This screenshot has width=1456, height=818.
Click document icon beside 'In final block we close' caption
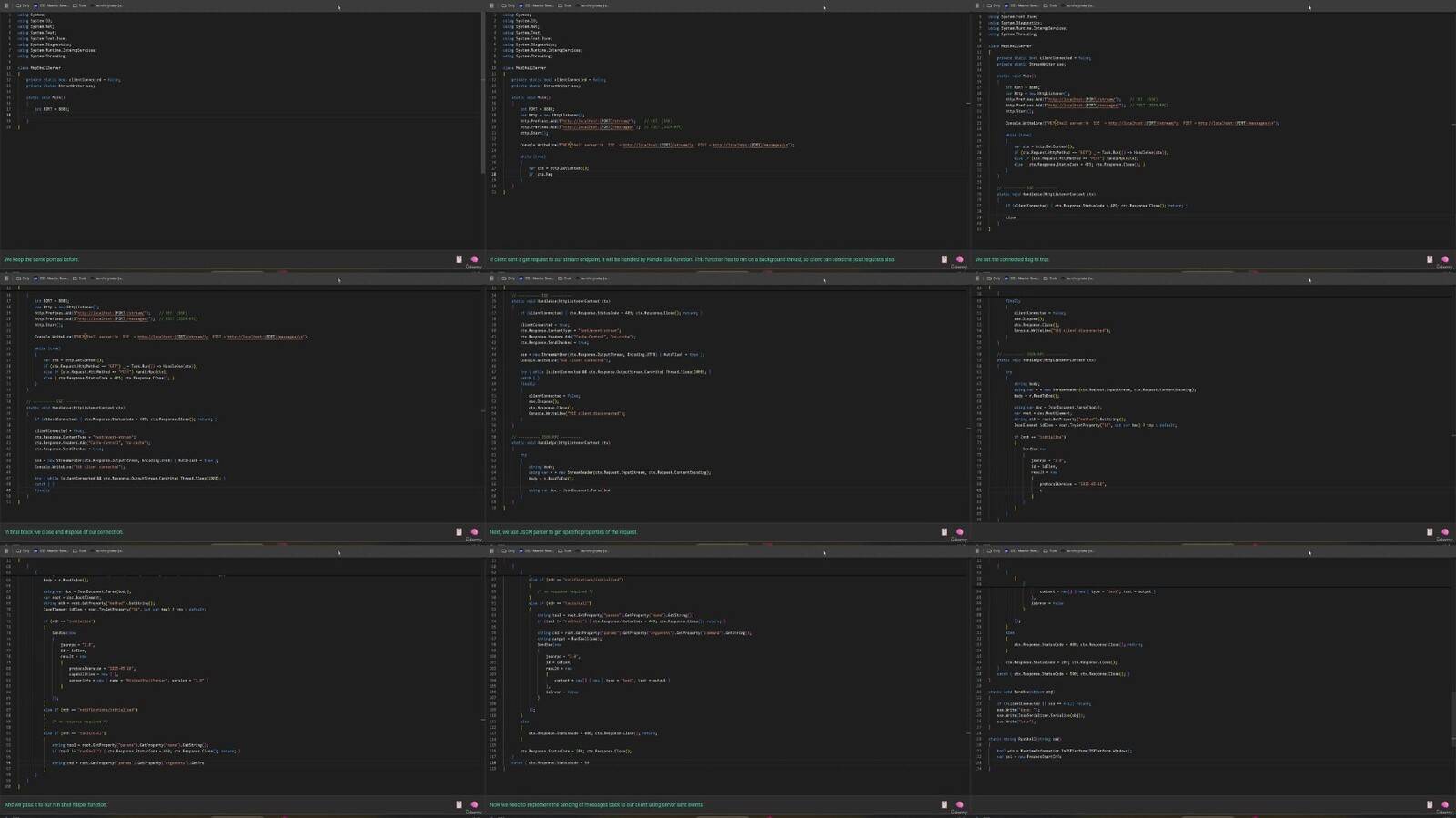460,532
